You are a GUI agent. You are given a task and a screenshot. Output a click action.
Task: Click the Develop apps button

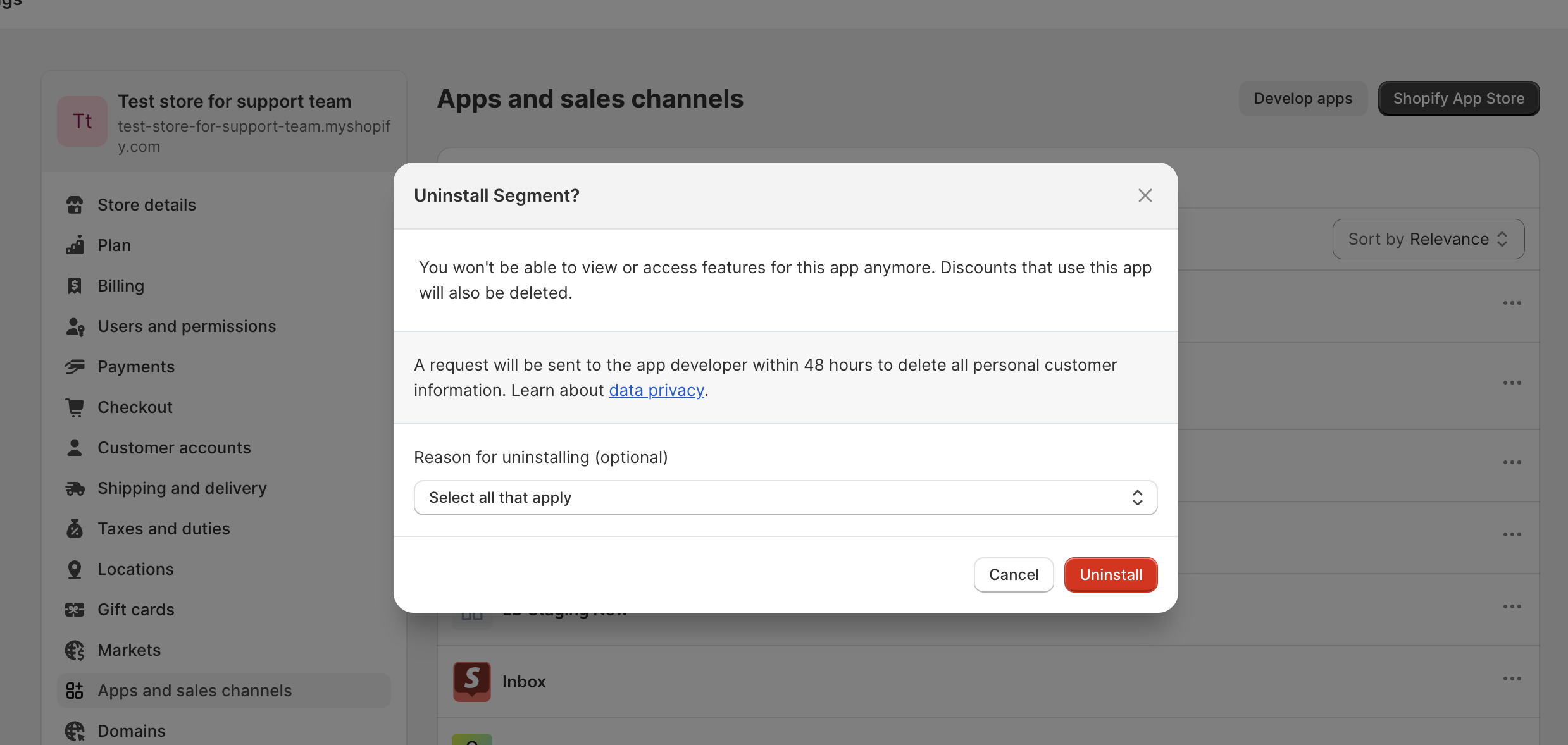click(x=1303, y=99)
